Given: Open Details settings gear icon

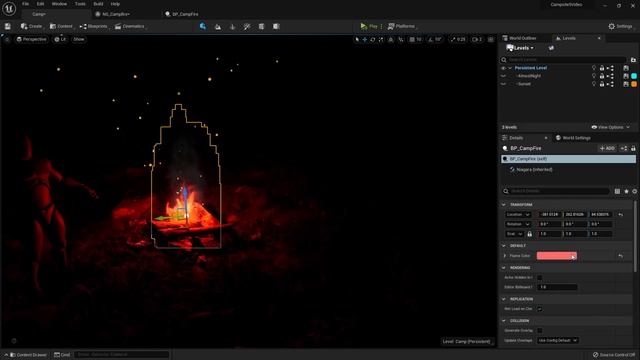Looking at the screenshot, I should pos(635,191).
